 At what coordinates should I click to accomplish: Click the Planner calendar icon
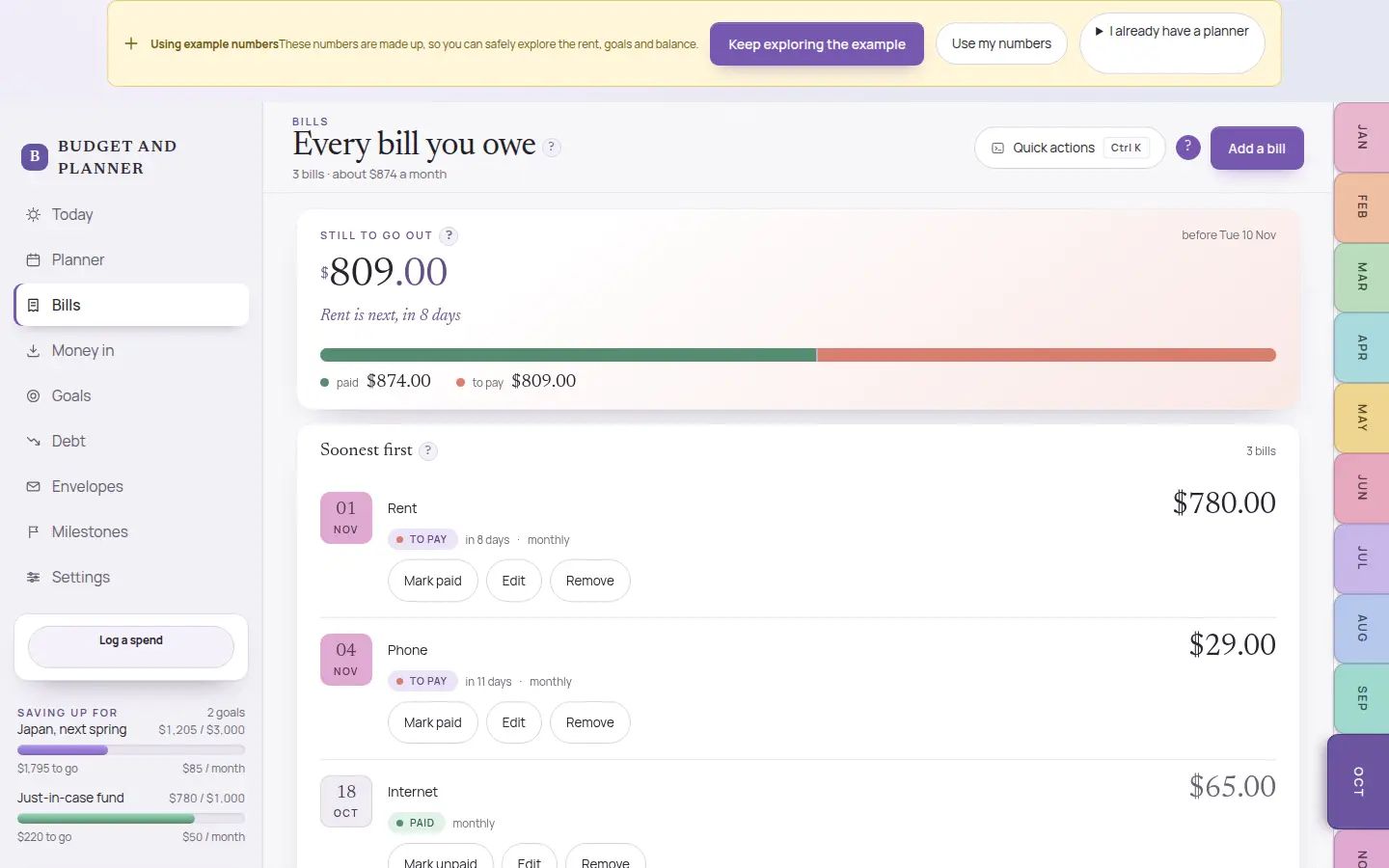pos(33,259)
